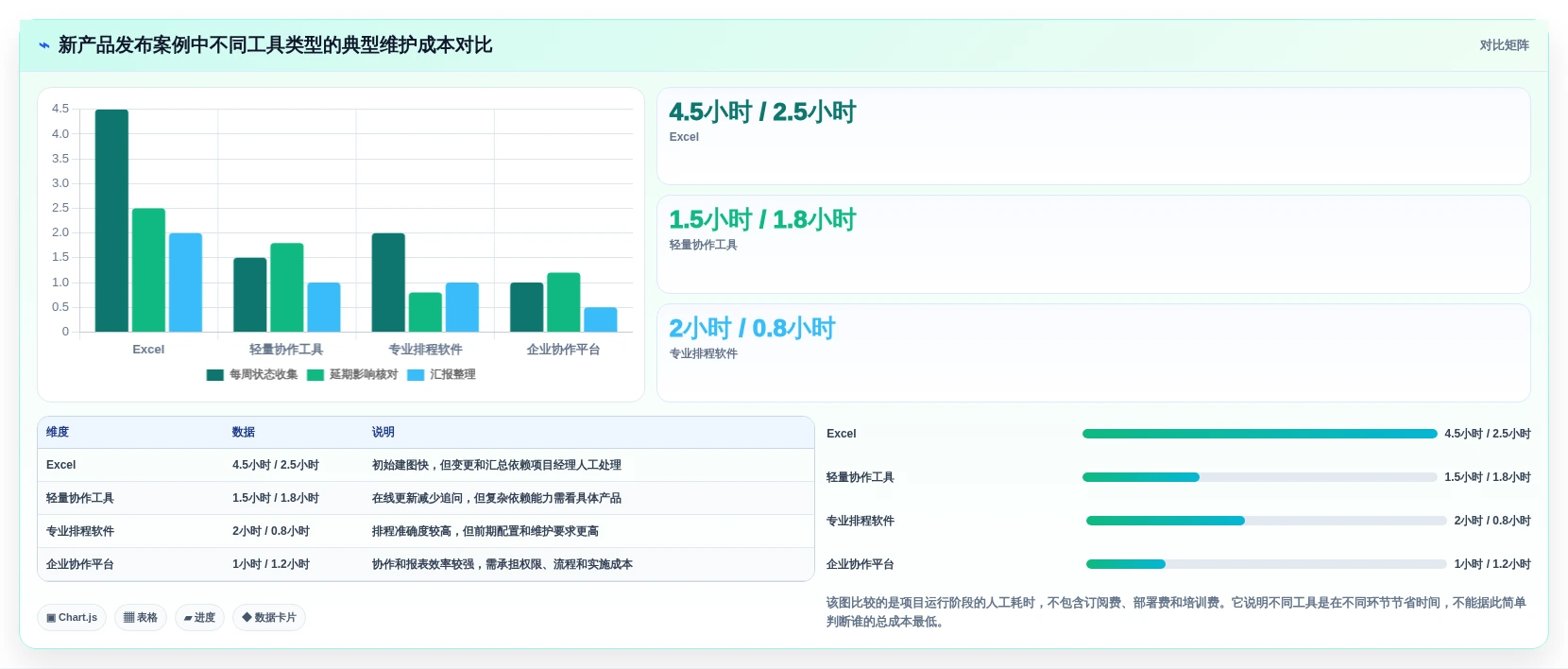Click the 数据卡片 tag chip

pos(269,618)
